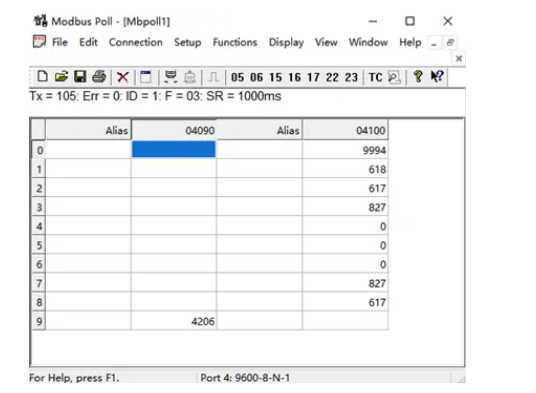Click the Disconnect toolbar icon
Image resolution: width=536 pixels, height=393 pixels.
point(190,77)
